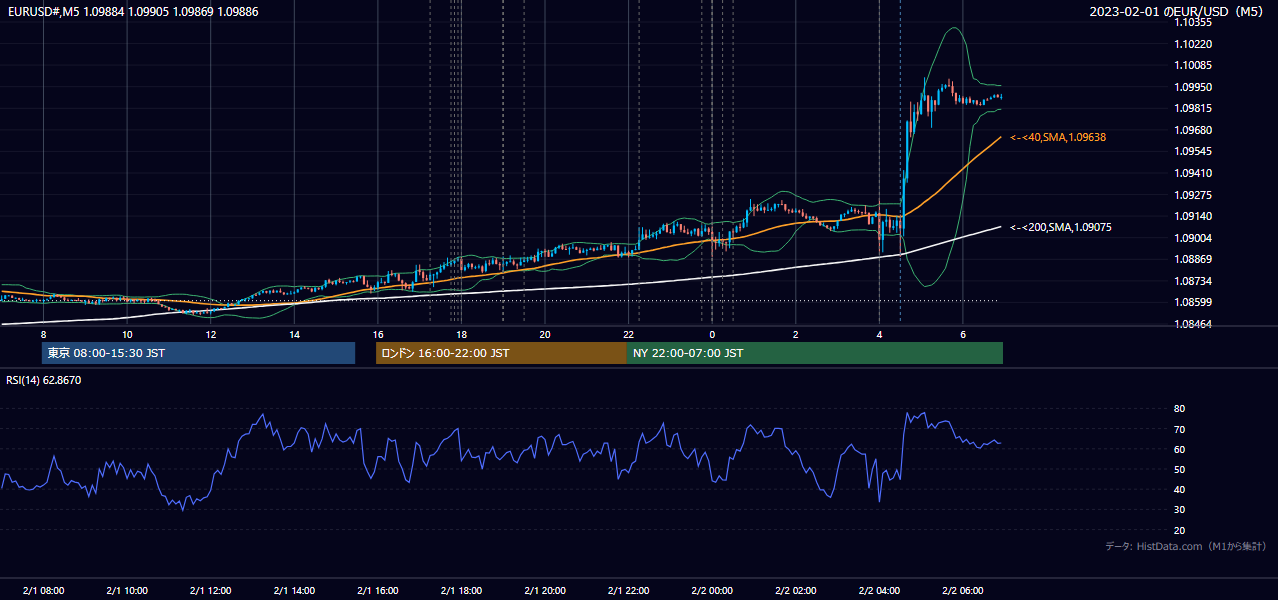Click RSI scale value 70
The width and height of the screenshot is (1278, 600).
tap(1179, 429)
